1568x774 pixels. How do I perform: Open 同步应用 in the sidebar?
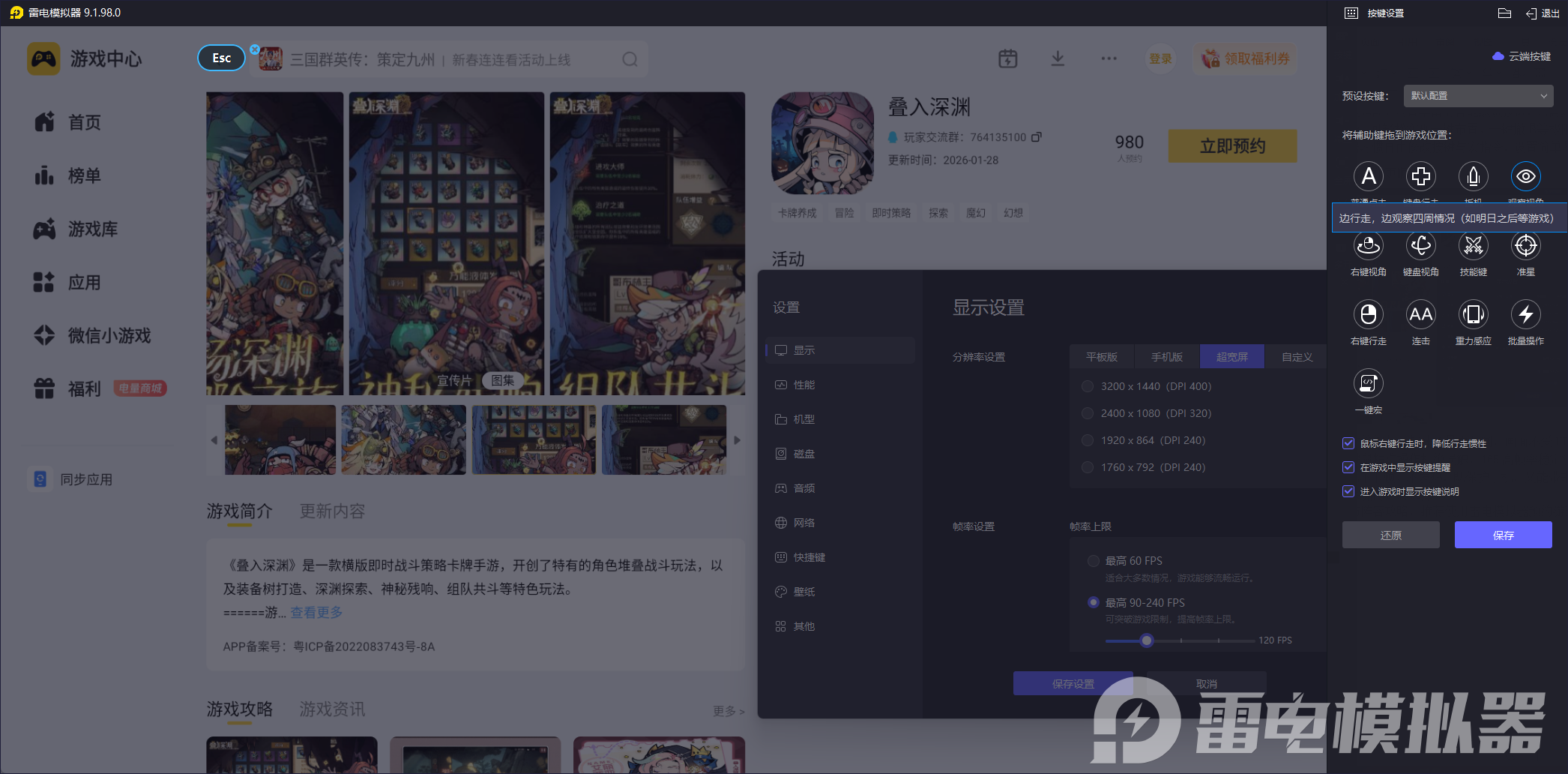click(72, 479)
